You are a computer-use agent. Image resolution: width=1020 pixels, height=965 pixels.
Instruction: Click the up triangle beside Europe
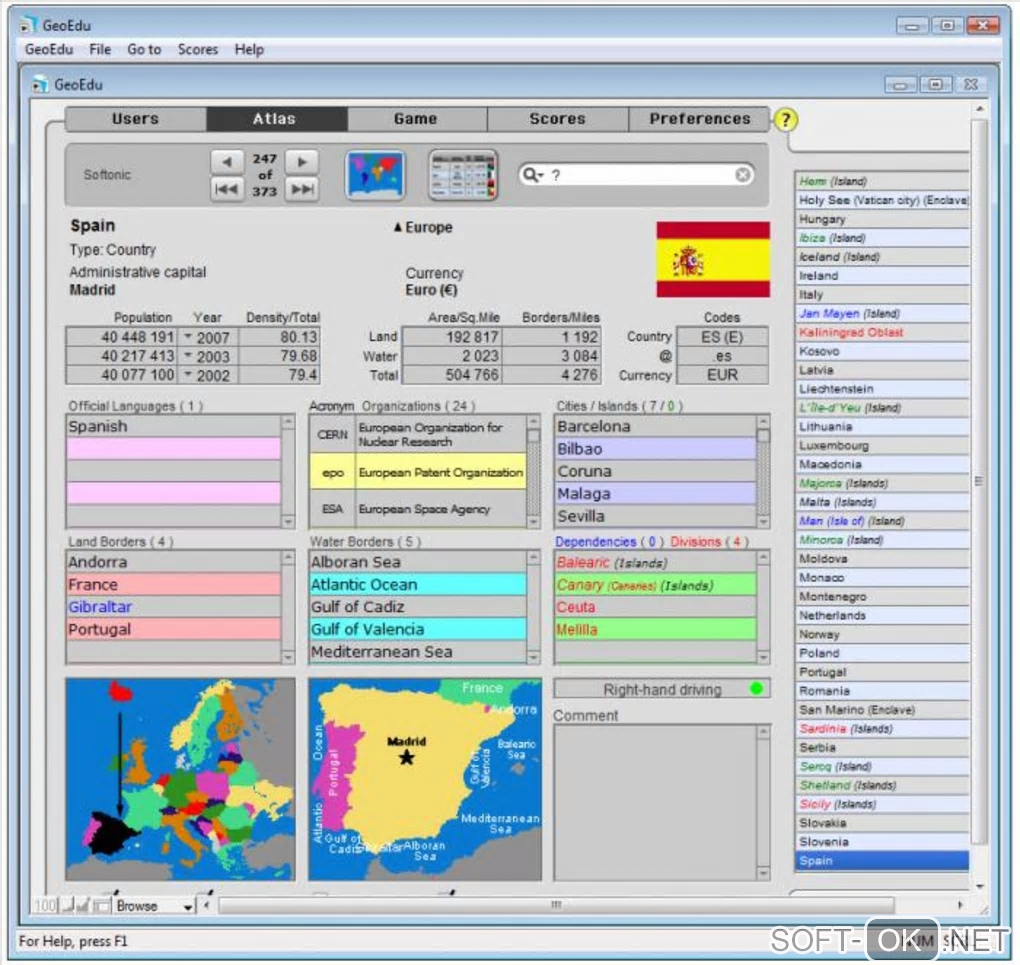point(397,227)
